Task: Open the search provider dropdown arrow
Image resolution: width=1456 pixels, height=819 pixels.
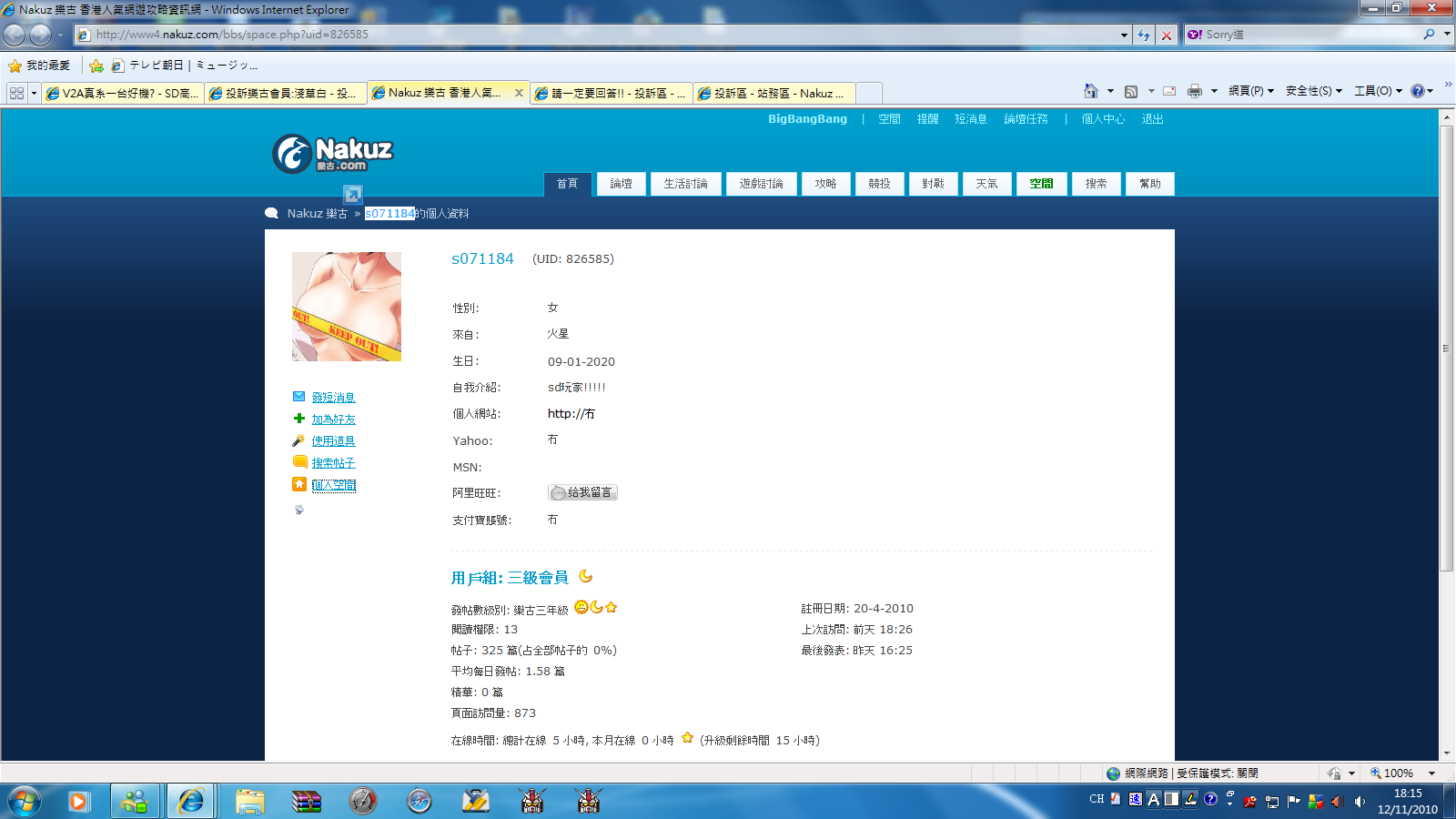Action: 1447,35
